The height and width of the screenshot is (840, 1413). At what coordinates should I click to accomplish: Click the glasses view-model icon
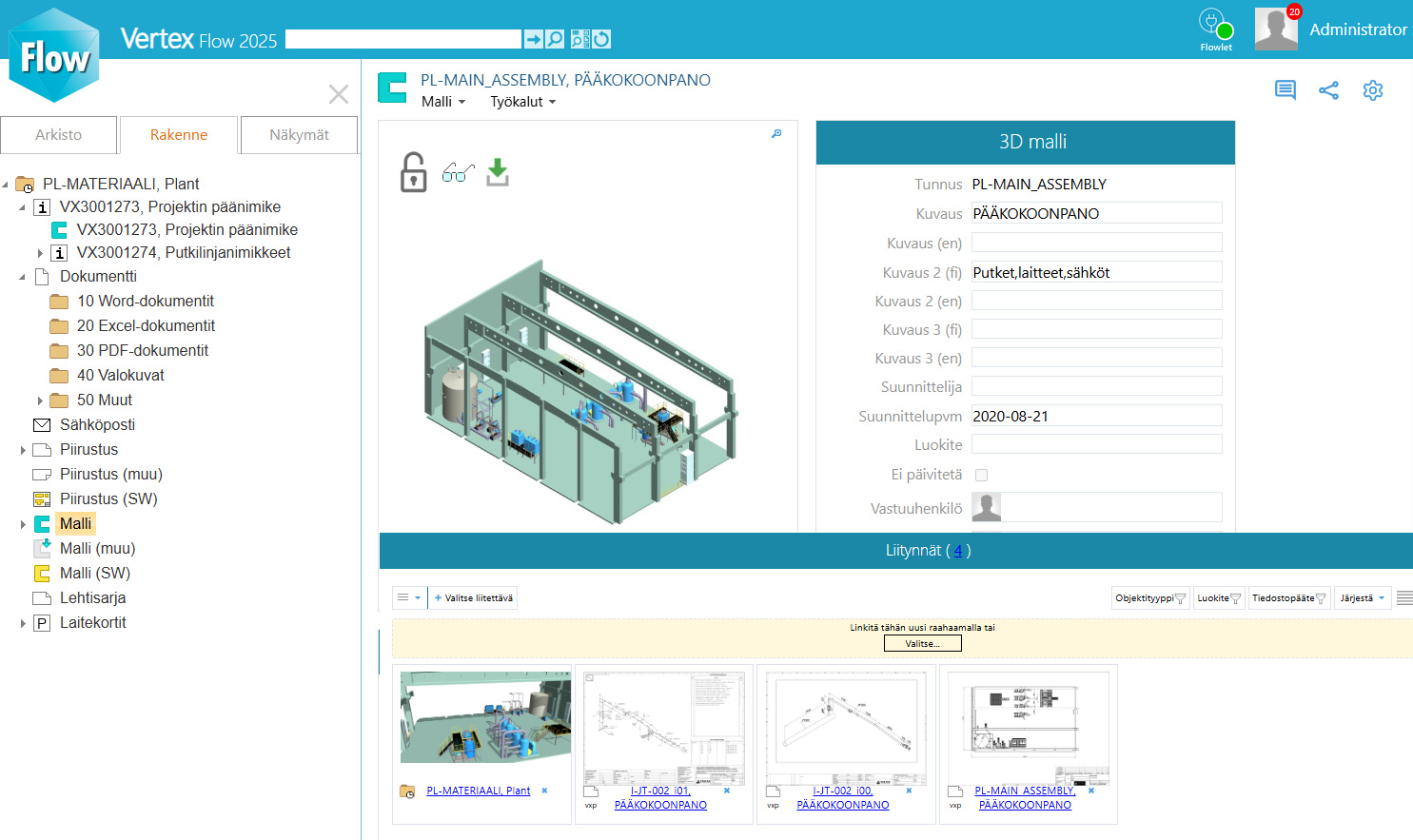pyautogui.click(x=458, y=172)
